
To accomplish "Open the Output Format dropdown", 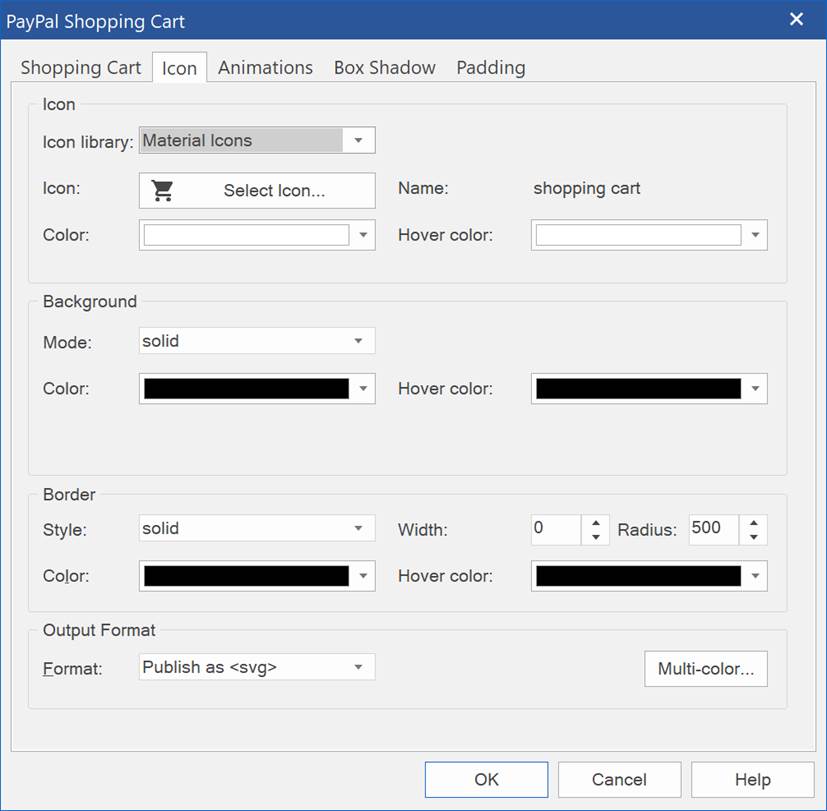I will [x=358, y=667].
